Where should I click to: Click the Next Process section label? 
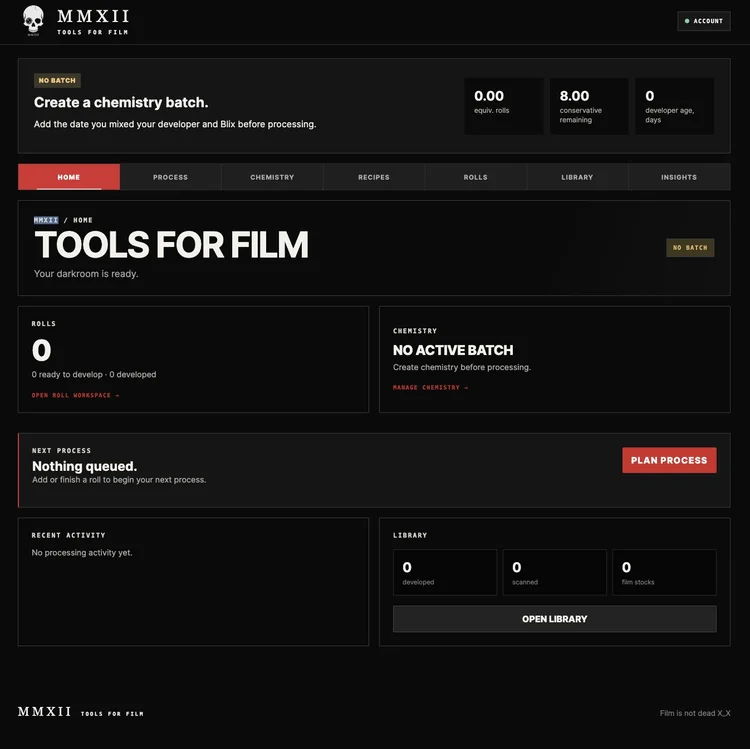(x=61, y=451)
